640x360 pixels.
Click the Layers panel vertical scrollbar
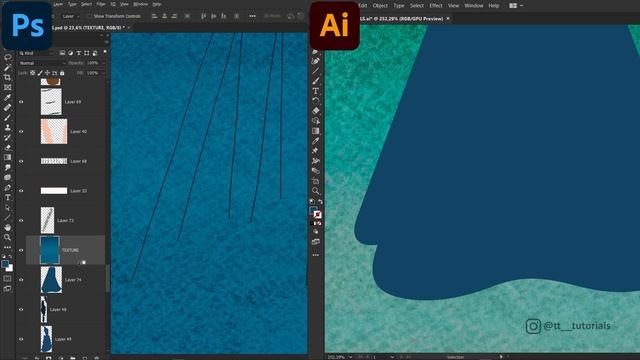point(108,278)
